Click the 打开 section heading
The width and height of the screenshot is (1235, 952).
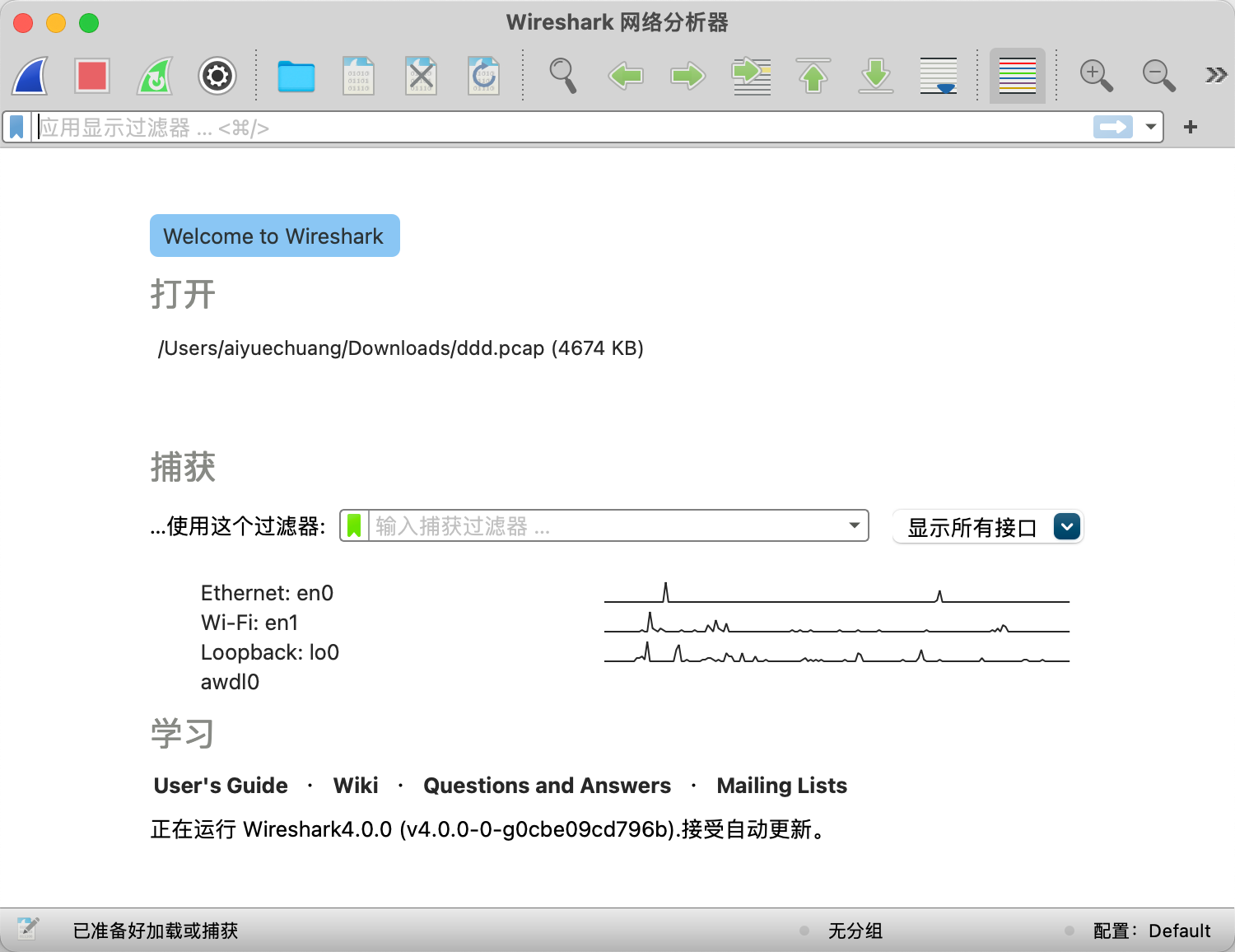[x=183, y=294]
